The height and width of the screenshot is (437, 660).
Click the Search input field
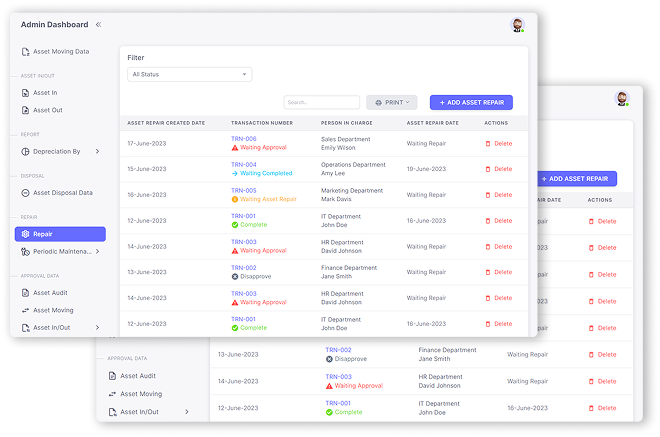321,102
